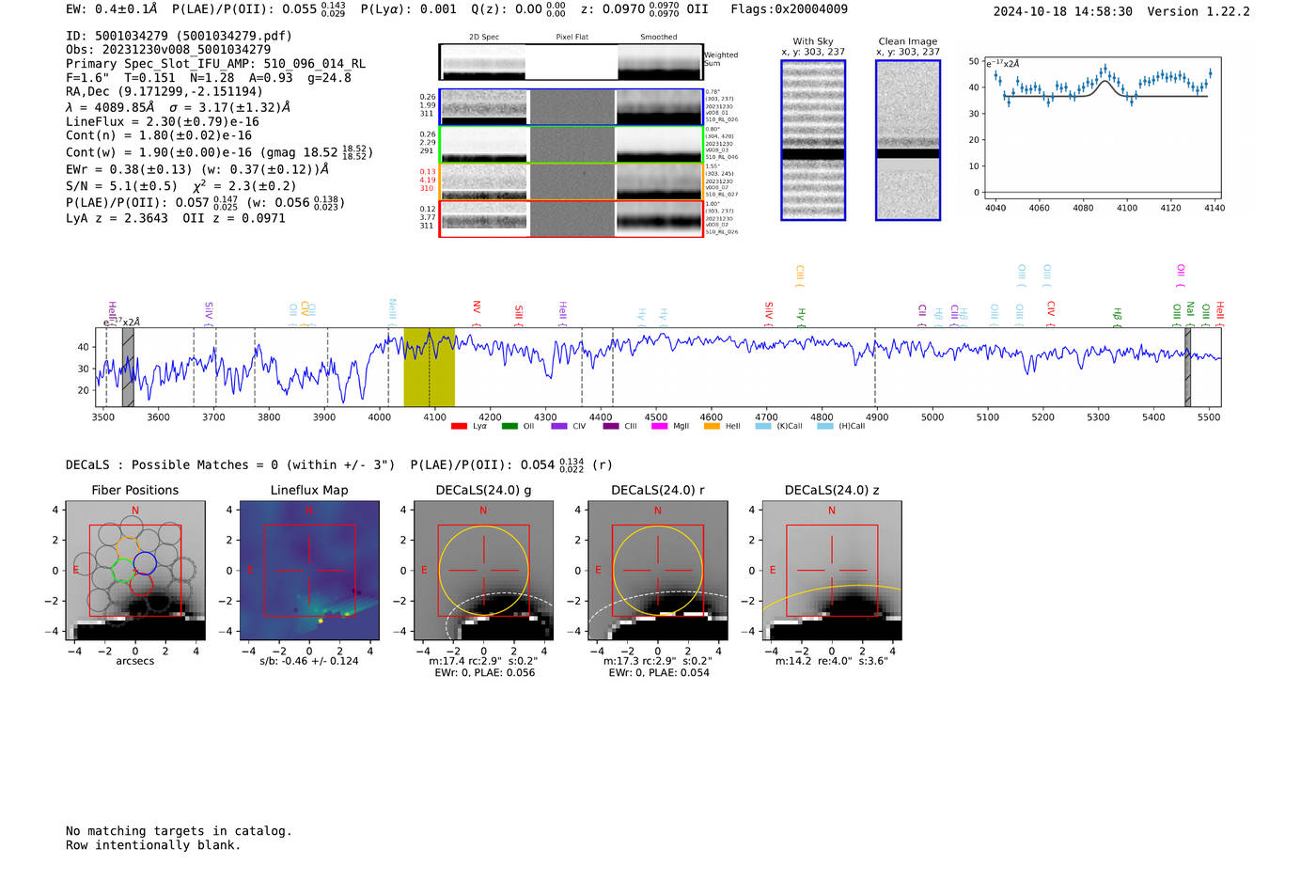Click the blue fiber circle in Fiber Positions

point(145,563)
